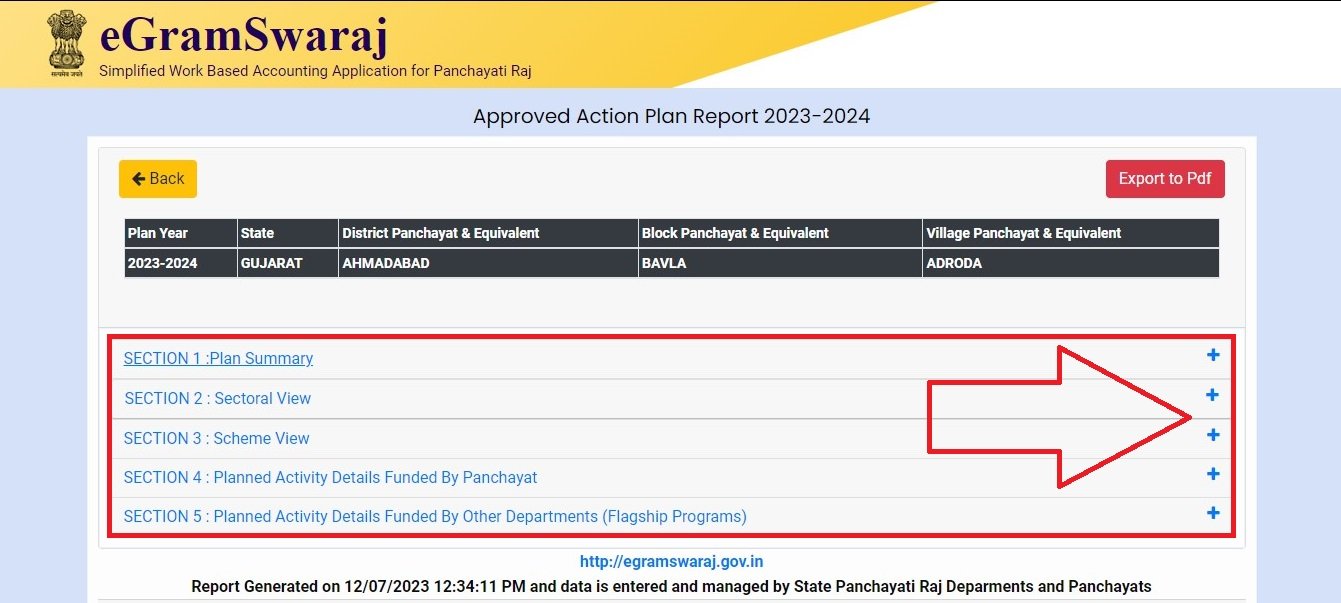Expand Section 4 with its plus icon

click(x=1213, y=474)
